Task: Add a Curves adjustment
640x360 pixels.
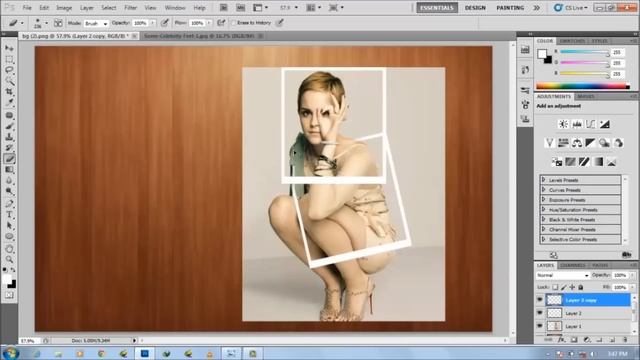Action: point(591,124)
